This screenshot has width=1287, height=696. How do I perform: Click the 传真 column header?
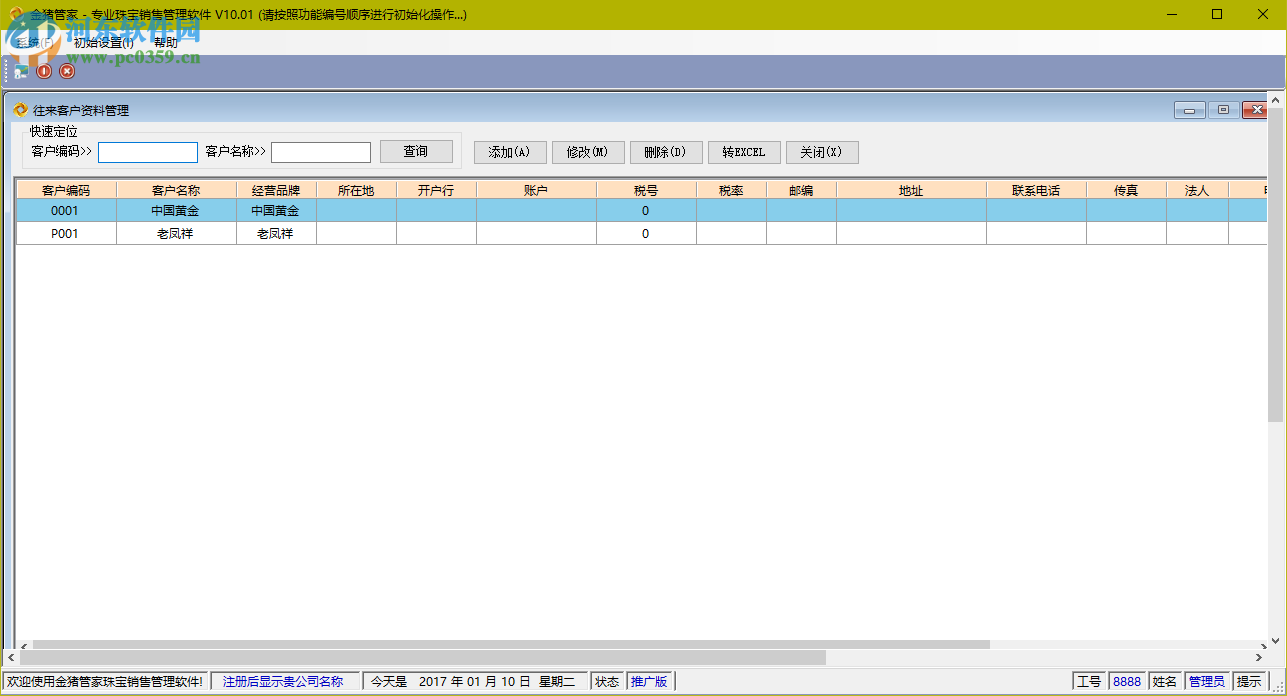pos(1126,190)
